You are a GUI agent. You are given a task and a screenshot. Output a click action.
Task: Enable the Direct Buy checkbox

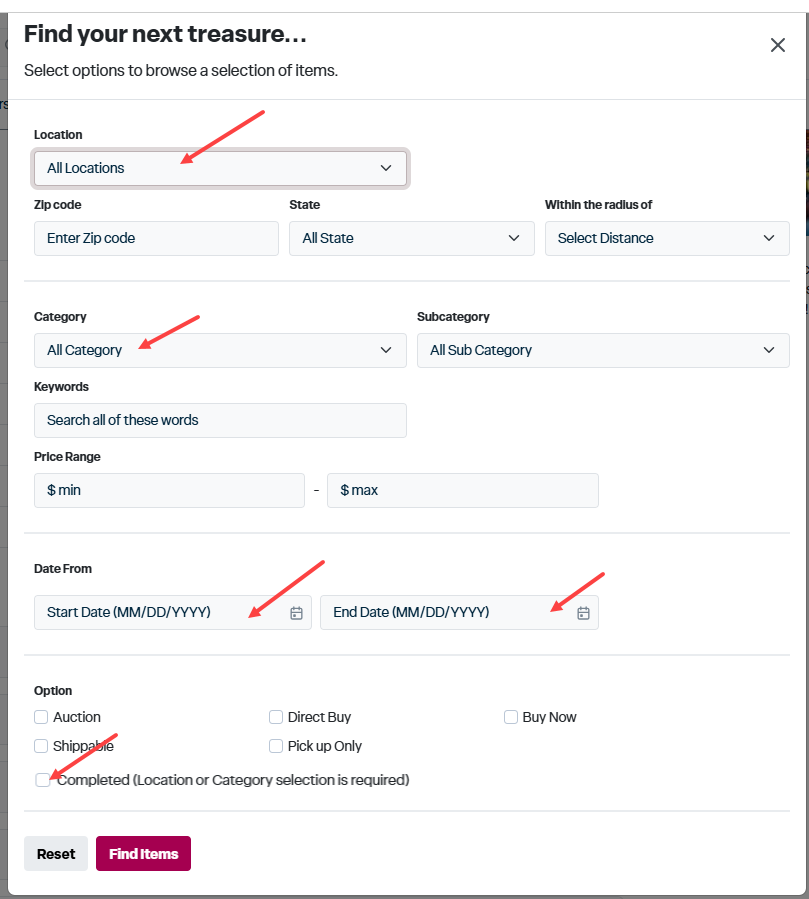coord(276,717)
